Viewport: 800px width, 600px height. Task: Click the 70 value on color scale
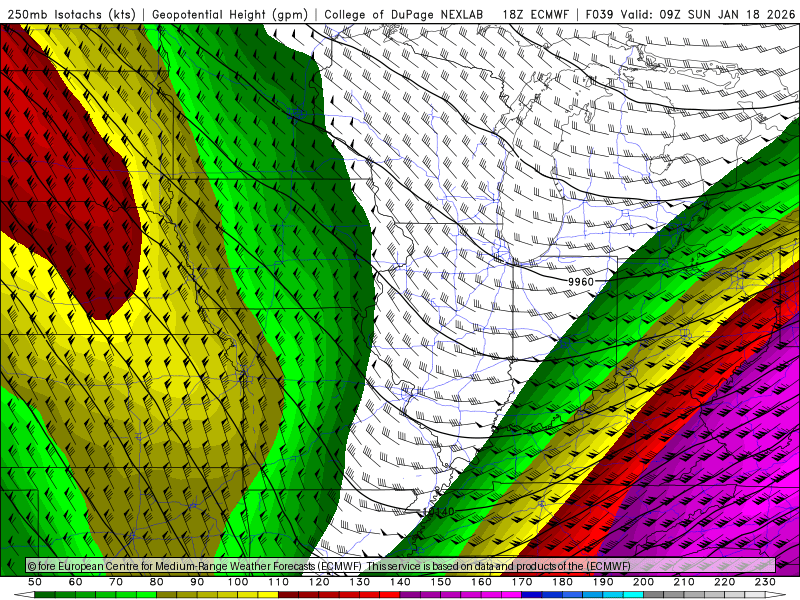116,582
